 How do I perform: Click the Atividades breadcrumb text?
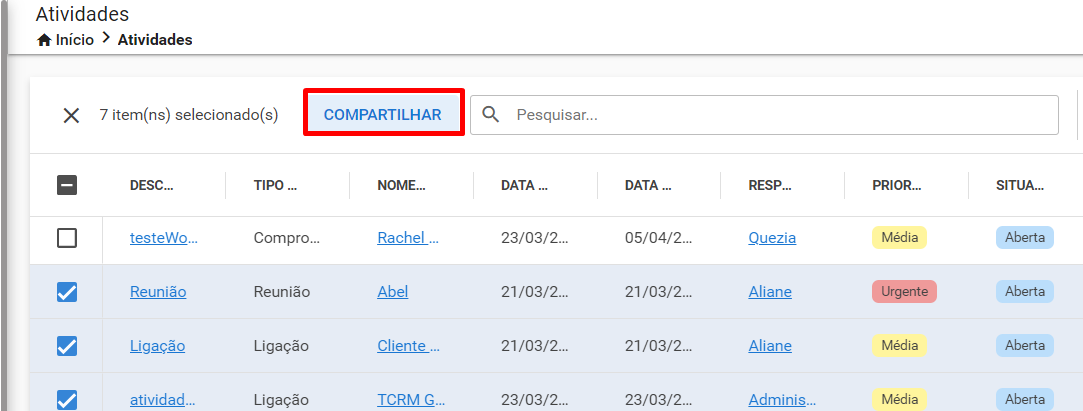click(155, 40)
